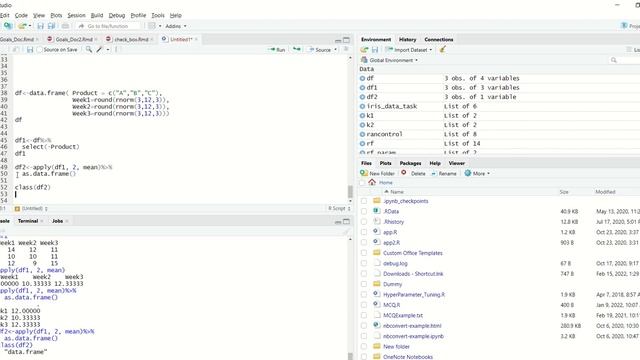This screenshot has width=640, height=360.
Task: Click the environment search magnifier icon
Action: pyautogui.click(x=613, y=60)
